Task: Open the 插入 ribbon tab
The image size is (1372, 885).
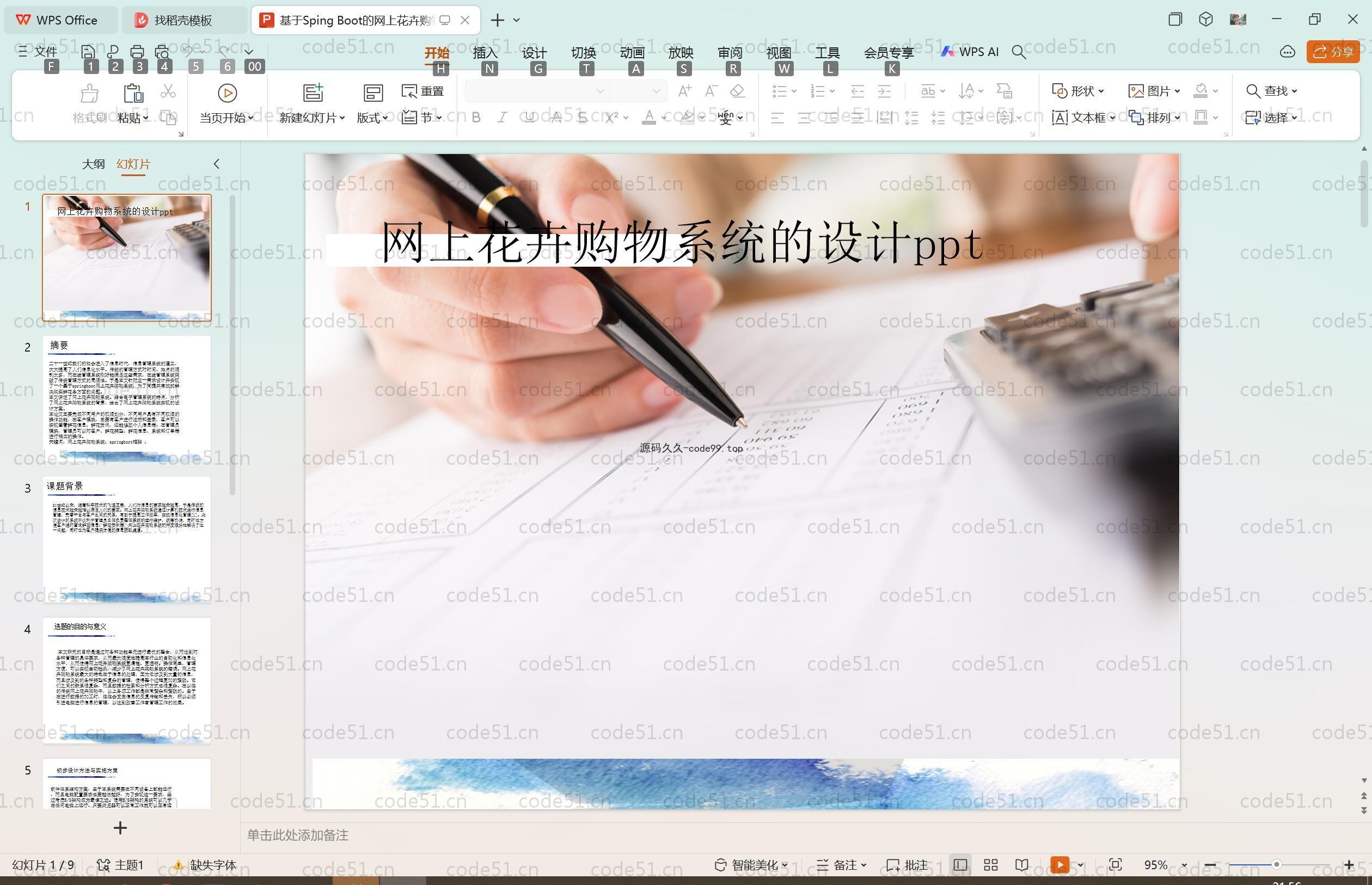Action: click(485, 52)
